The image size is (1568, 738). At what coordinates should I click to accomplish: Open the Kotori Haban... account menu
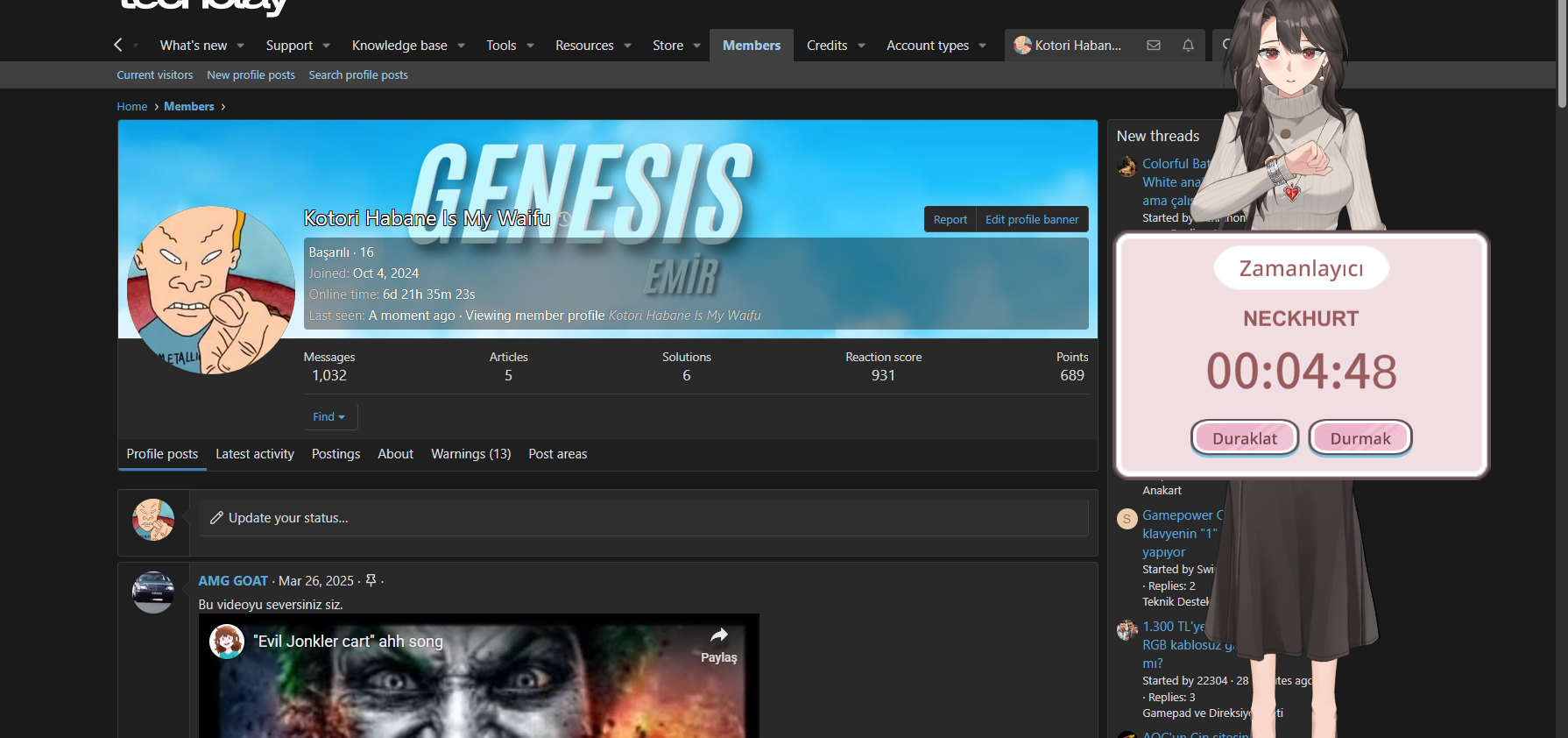tap(1068, 46)
